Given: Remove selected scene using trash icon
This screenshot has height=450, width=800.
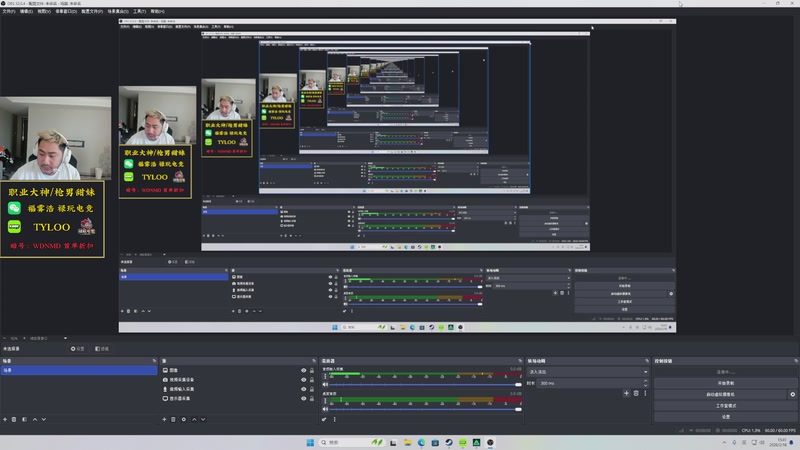Looking at the screenshot, I should 14,419.
